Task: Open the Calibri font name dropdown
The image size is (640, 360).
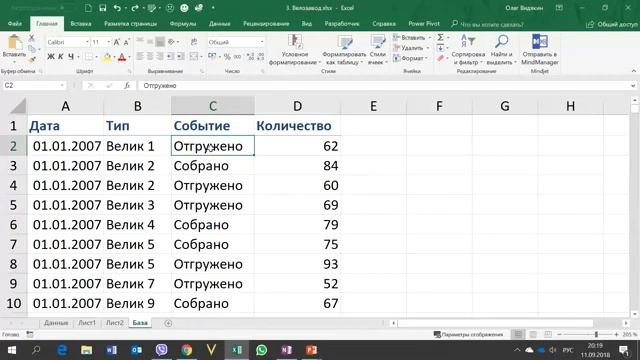Action: tap(87, 42)
